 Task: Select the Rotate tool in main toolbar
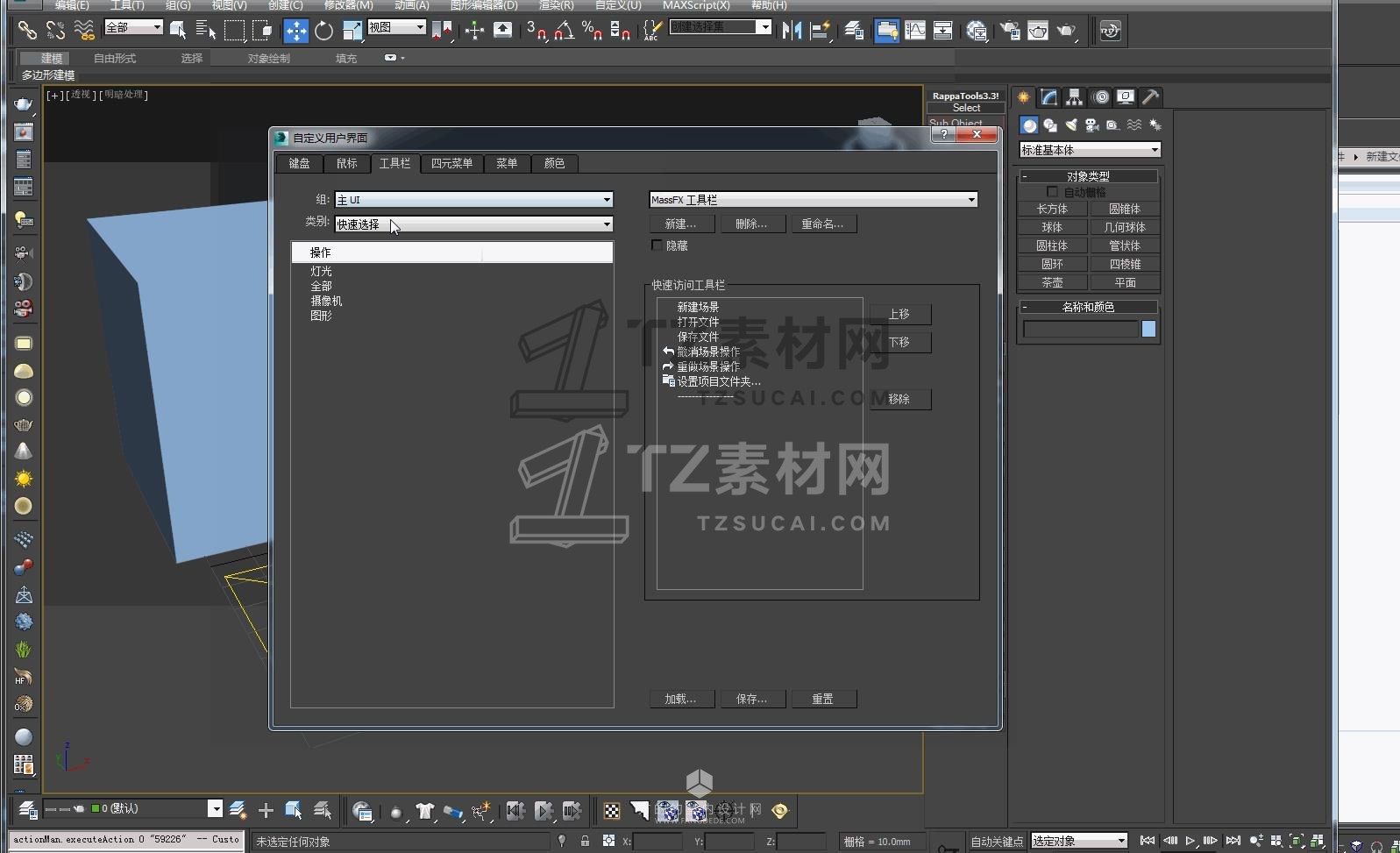click(323, 31)
